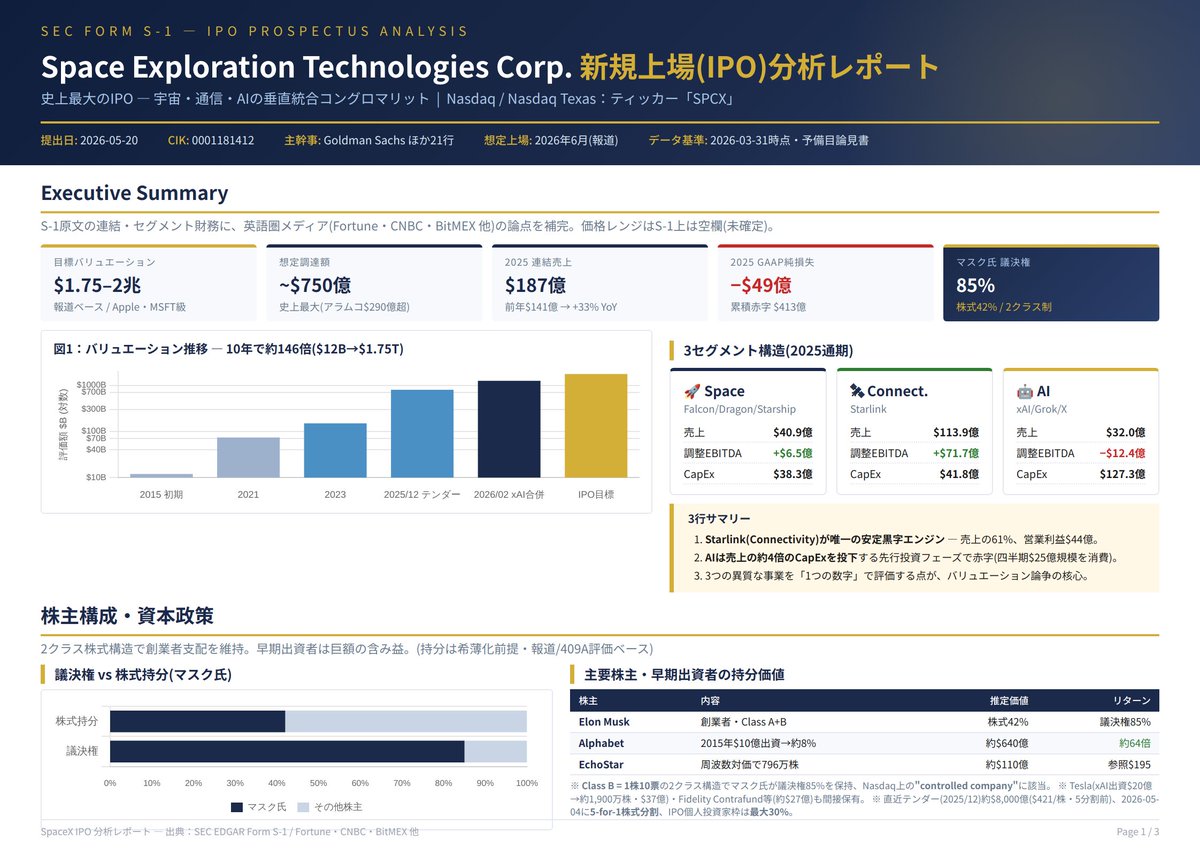Click the Space CapEx value $38.3億
Screen dimensions: 1200x848
793,474
